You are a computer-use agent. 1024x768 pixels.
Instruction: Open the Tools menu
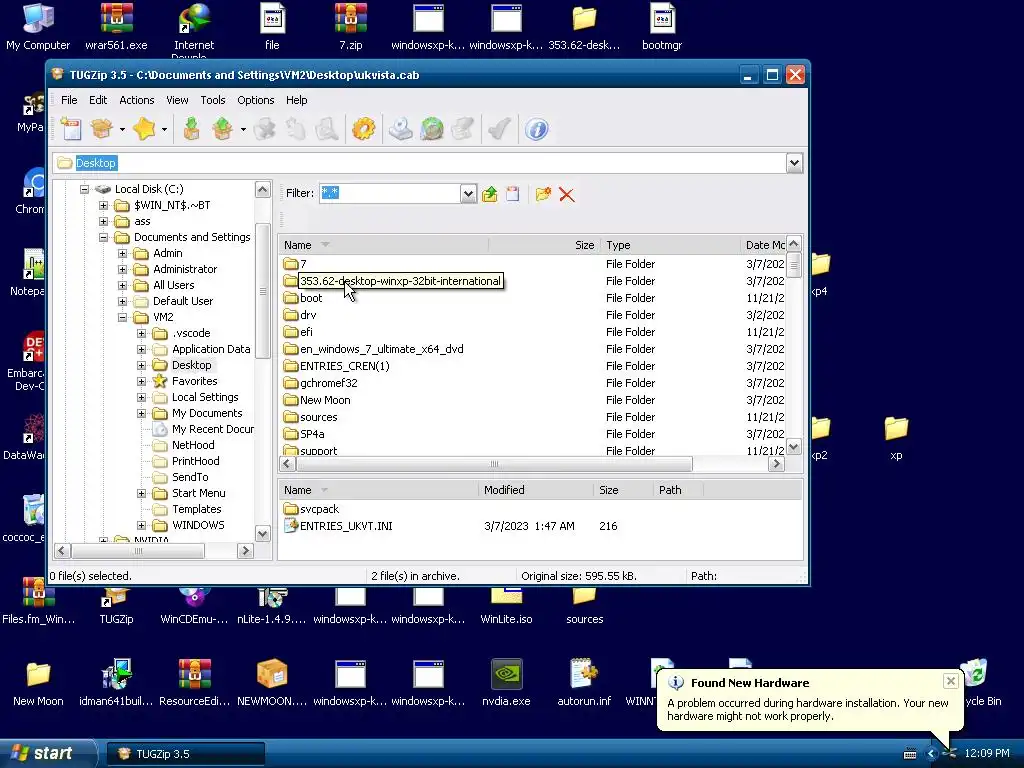coord(213,100)
